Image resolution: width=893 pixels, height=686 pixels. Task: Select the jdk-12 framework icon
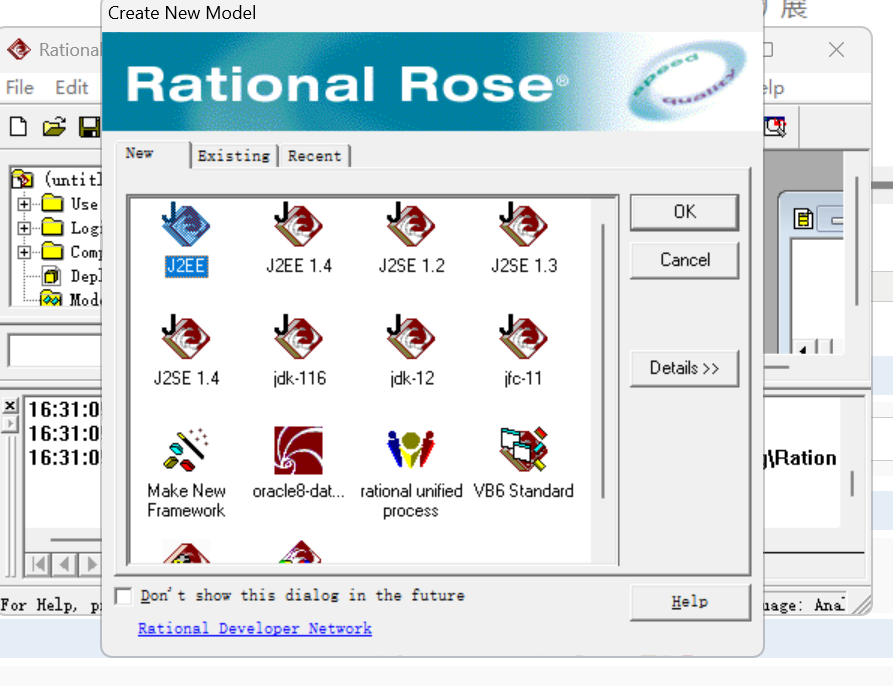pos(411,338)
